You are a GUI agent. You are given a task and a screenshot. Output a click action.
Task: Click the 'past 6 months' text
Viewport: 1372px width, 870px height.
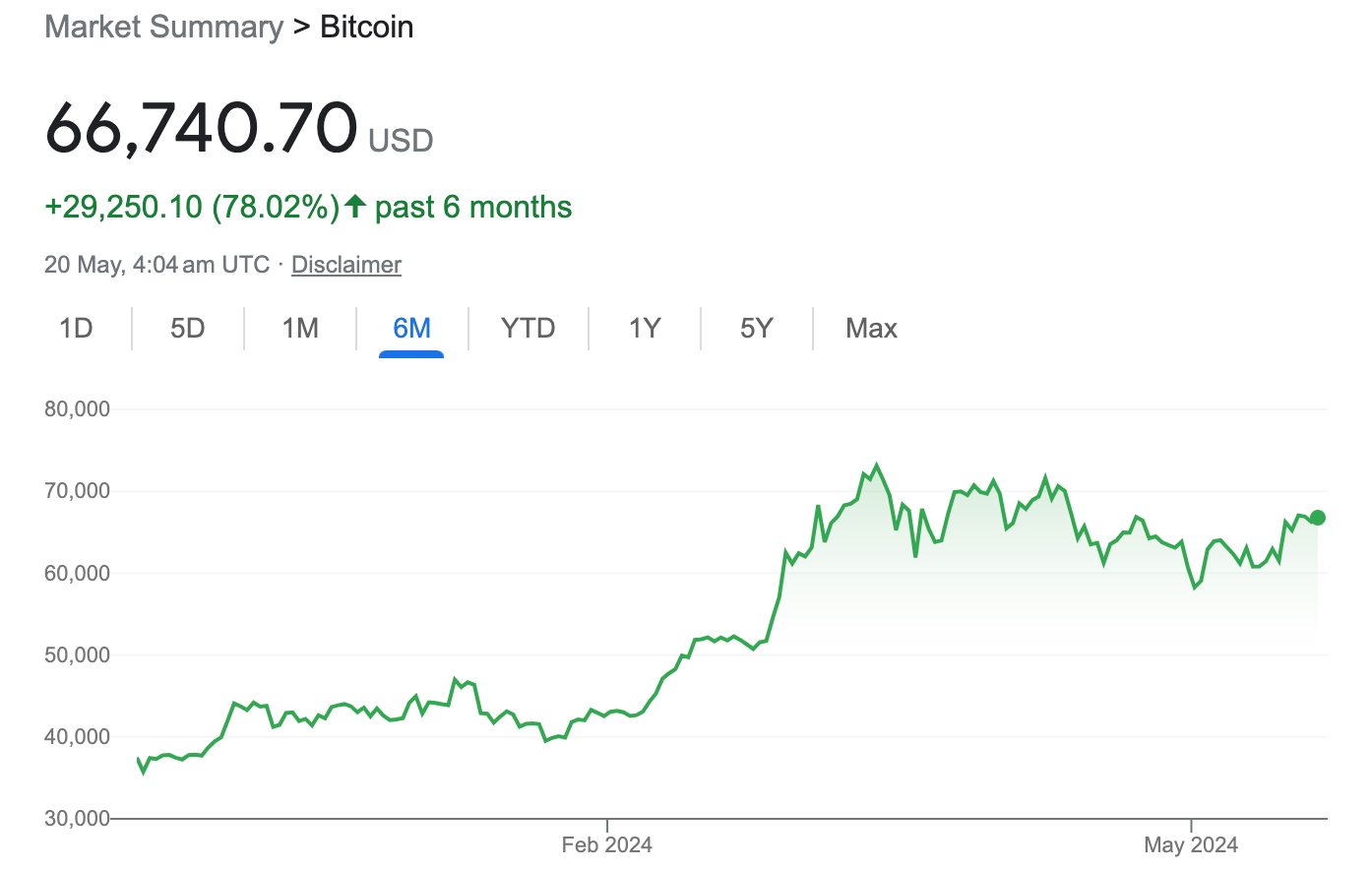coord(473,207)
